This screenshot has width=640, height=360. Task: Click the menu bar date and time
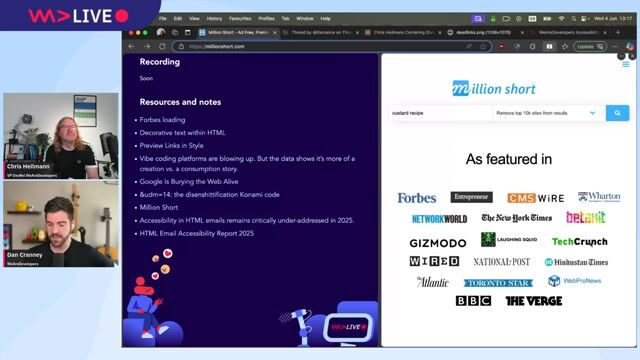click(x=613, y=19)
